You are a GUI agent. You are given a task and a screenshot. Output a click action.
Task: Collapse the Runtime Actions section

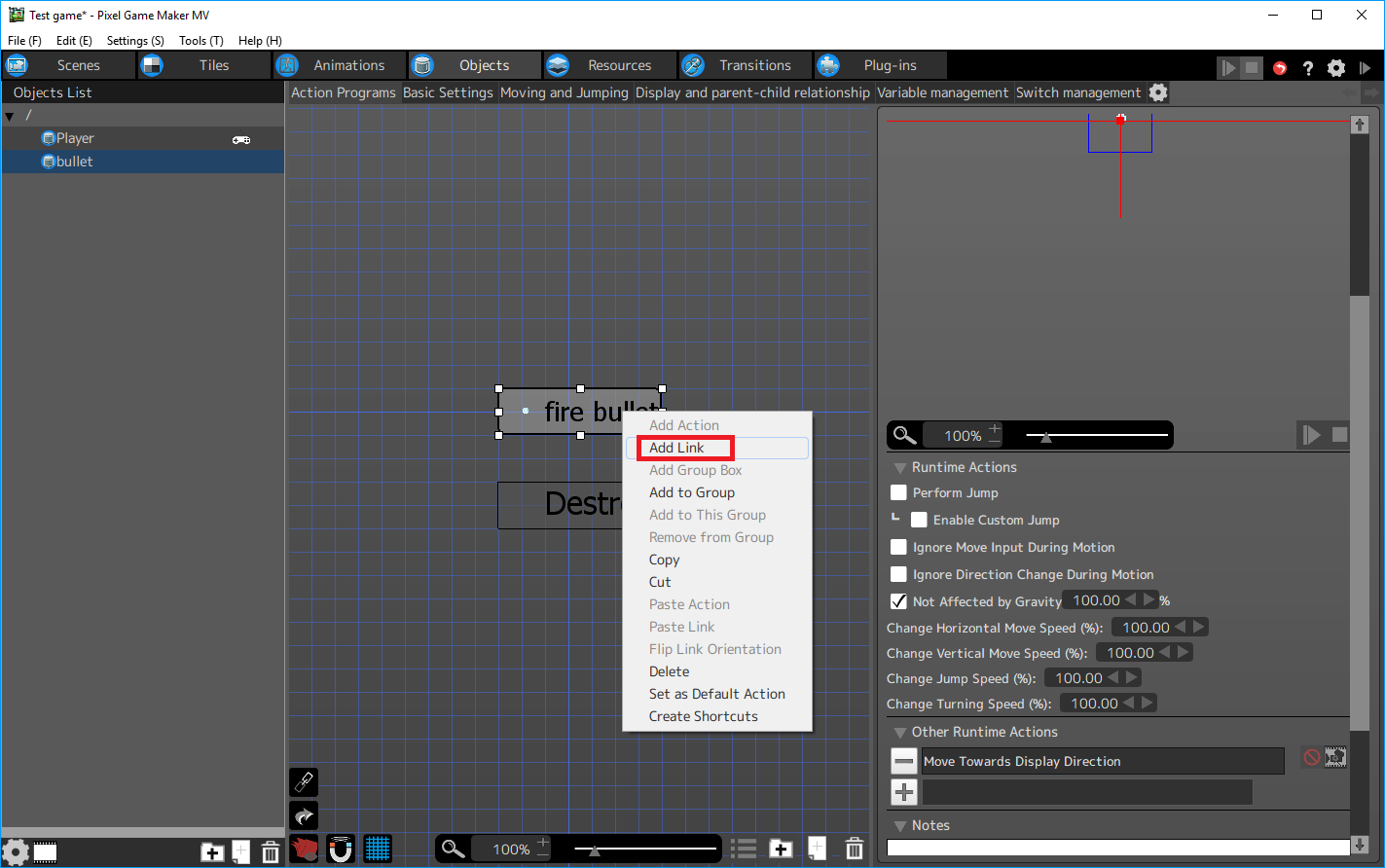coord(899,468)
